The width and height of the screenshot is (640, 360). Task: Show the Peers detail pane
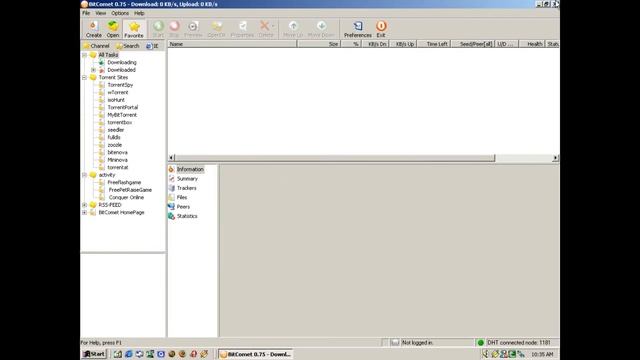(183, 207)
